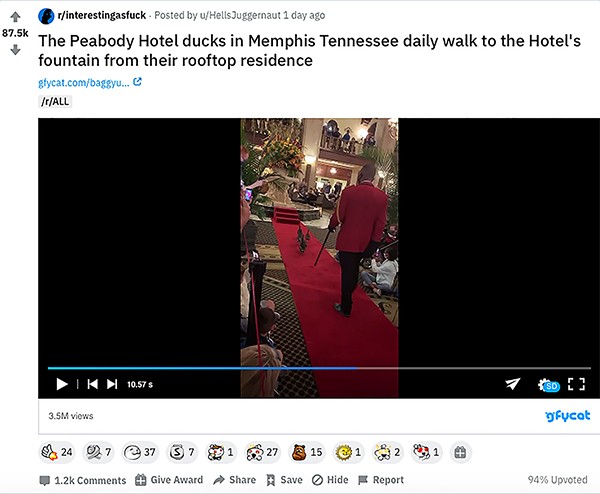Toggle SD quality settings gear
Viewport: 600px width, 494px height.
[x=548, y=385]
